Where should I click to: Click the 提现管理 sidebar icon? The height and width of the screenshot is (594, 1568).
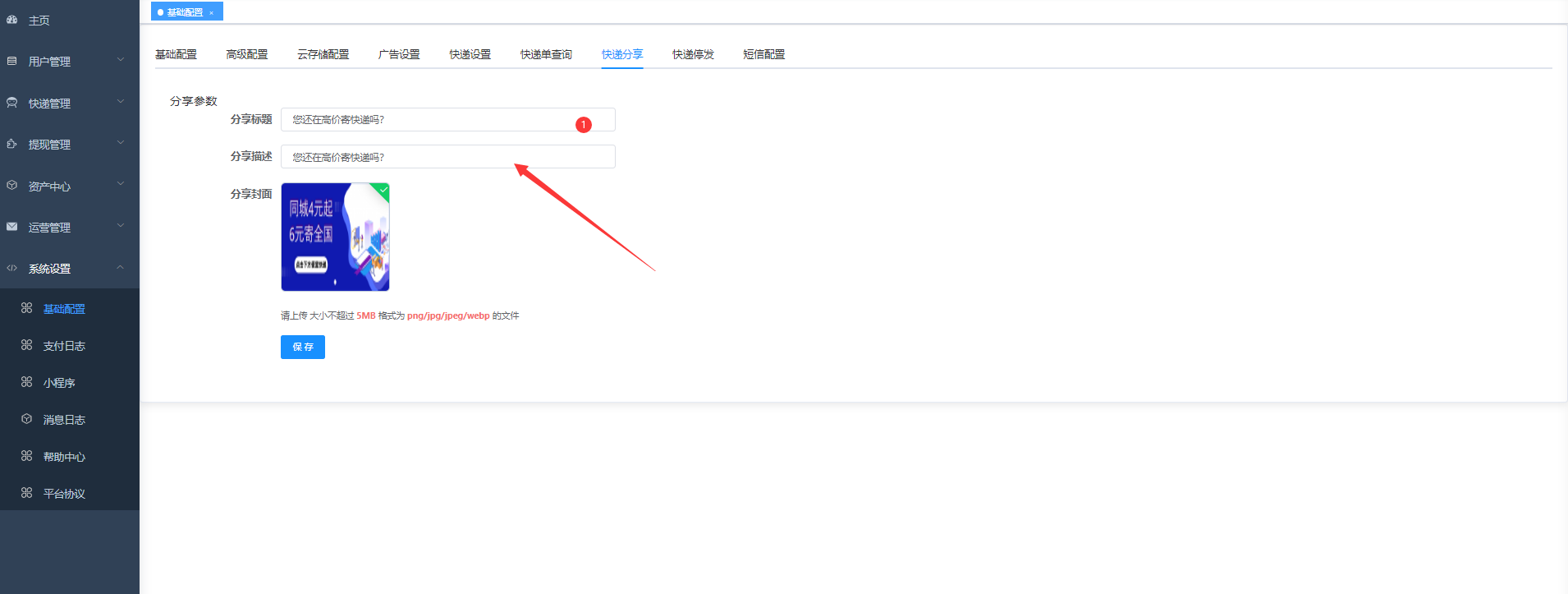pyautogui.click(x=11, y=144)
